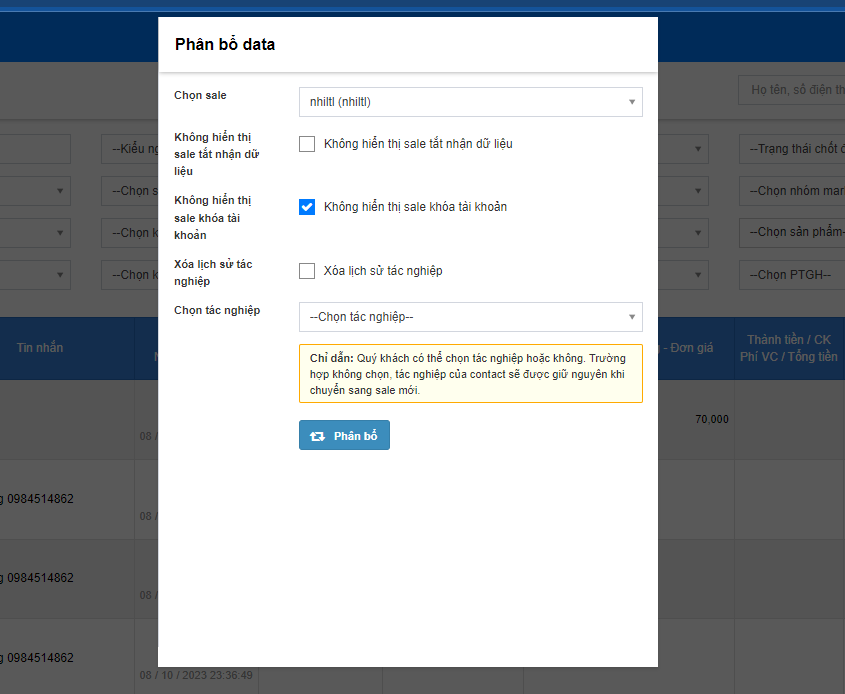The height and width of the screenshot is (694, 845).
Task: Tick Không hiển thị sale tắt nhận dữ liệu
Action: (307, 144)
